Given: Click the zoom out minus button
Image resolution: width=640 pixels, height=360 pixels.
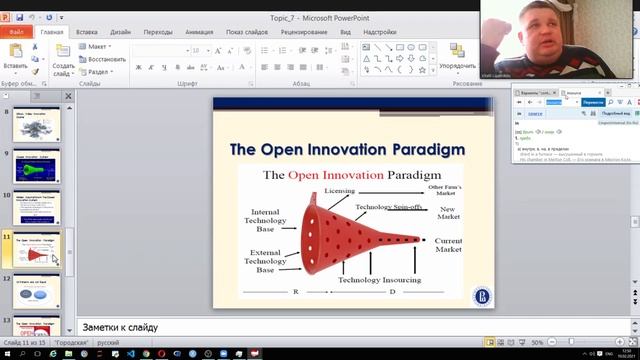Looking at the screenshot, I should point(552,342).
